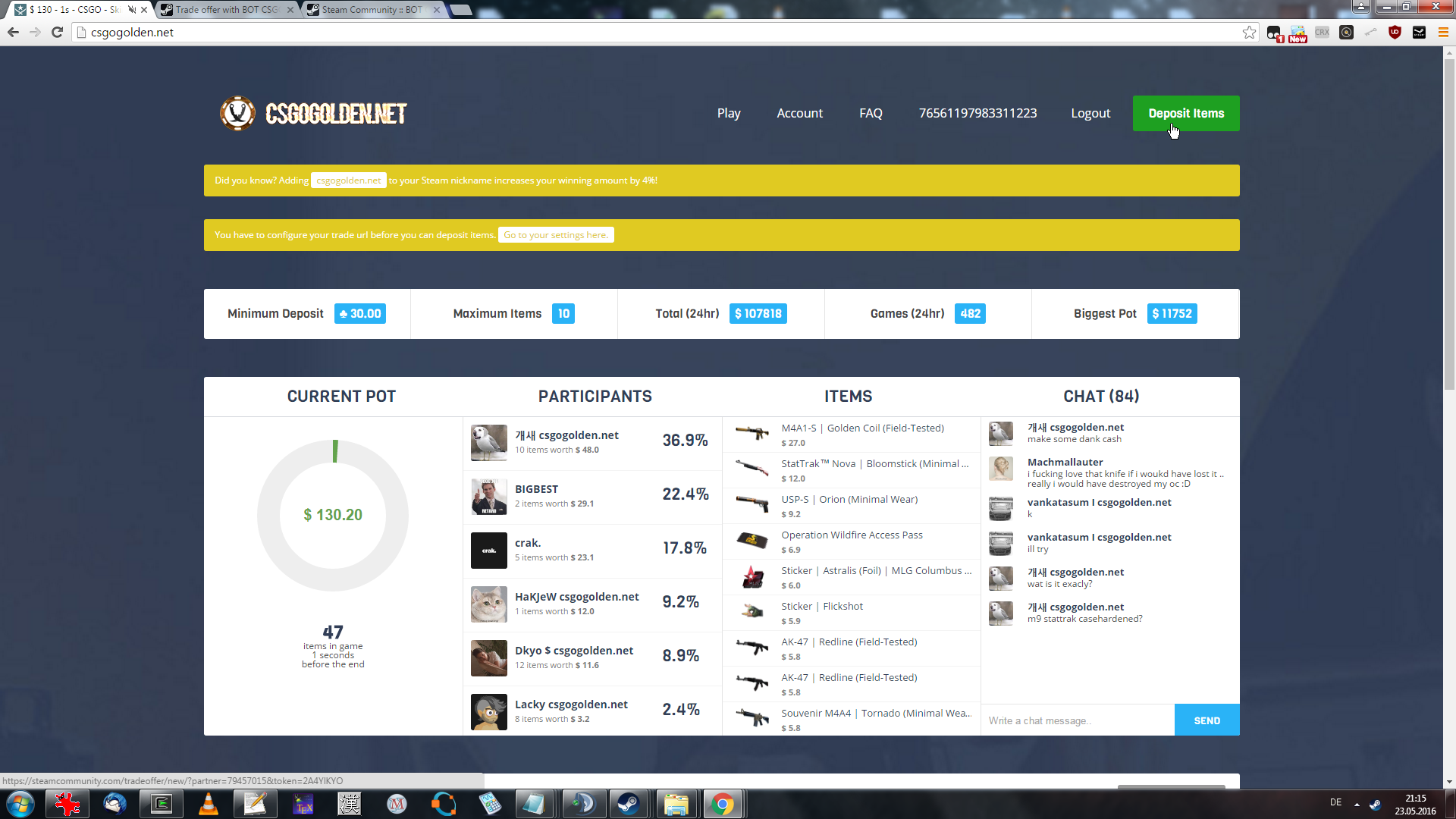Open the Chrome hamburger menu
Viewport: 1456px width, 819px height.
(x=1443, y=33)
